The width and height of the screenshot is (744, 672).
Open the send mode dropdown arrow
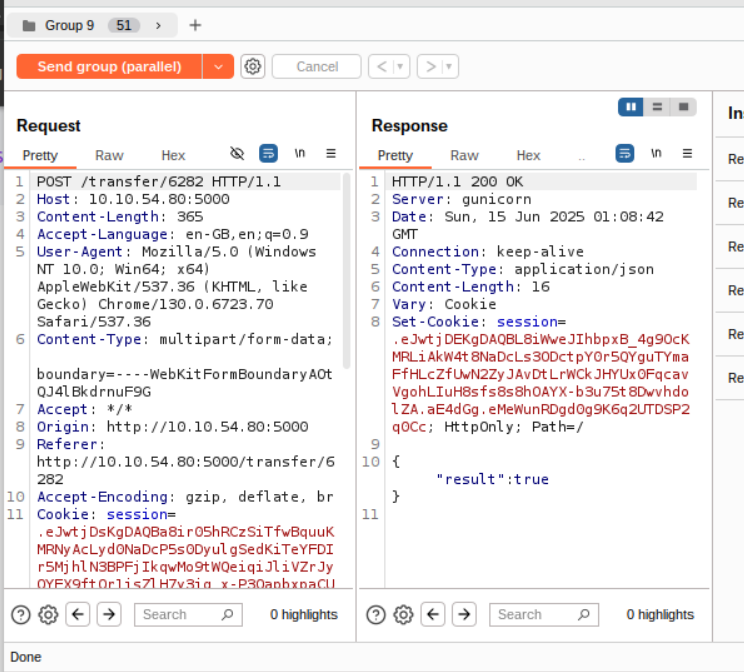(218, 66)
